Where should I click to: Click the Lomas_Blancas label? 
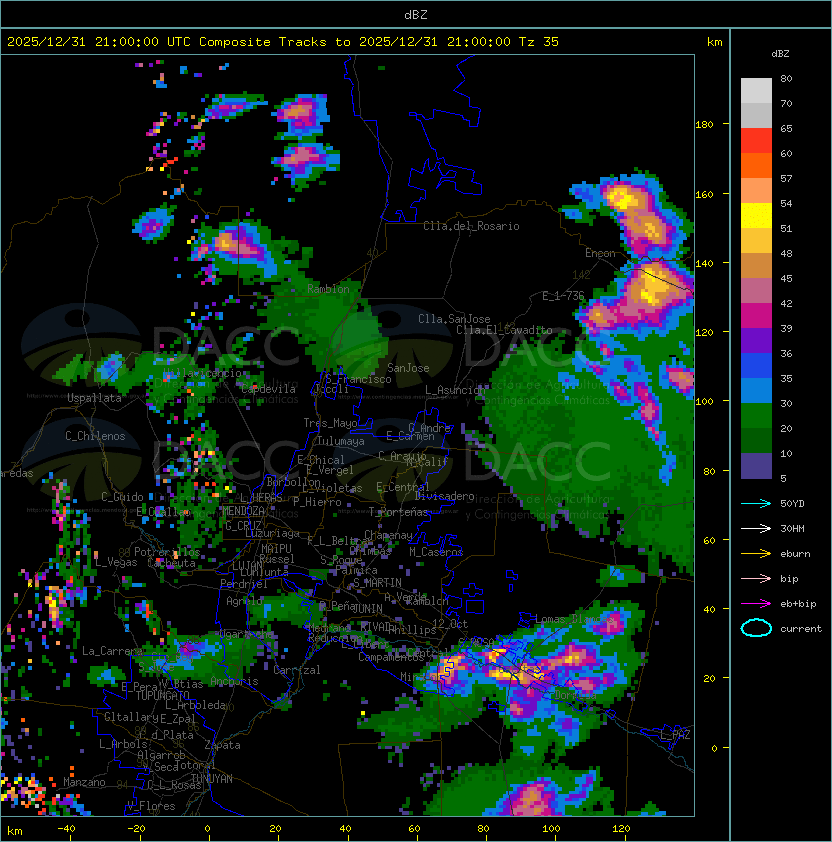coord(574,619)
